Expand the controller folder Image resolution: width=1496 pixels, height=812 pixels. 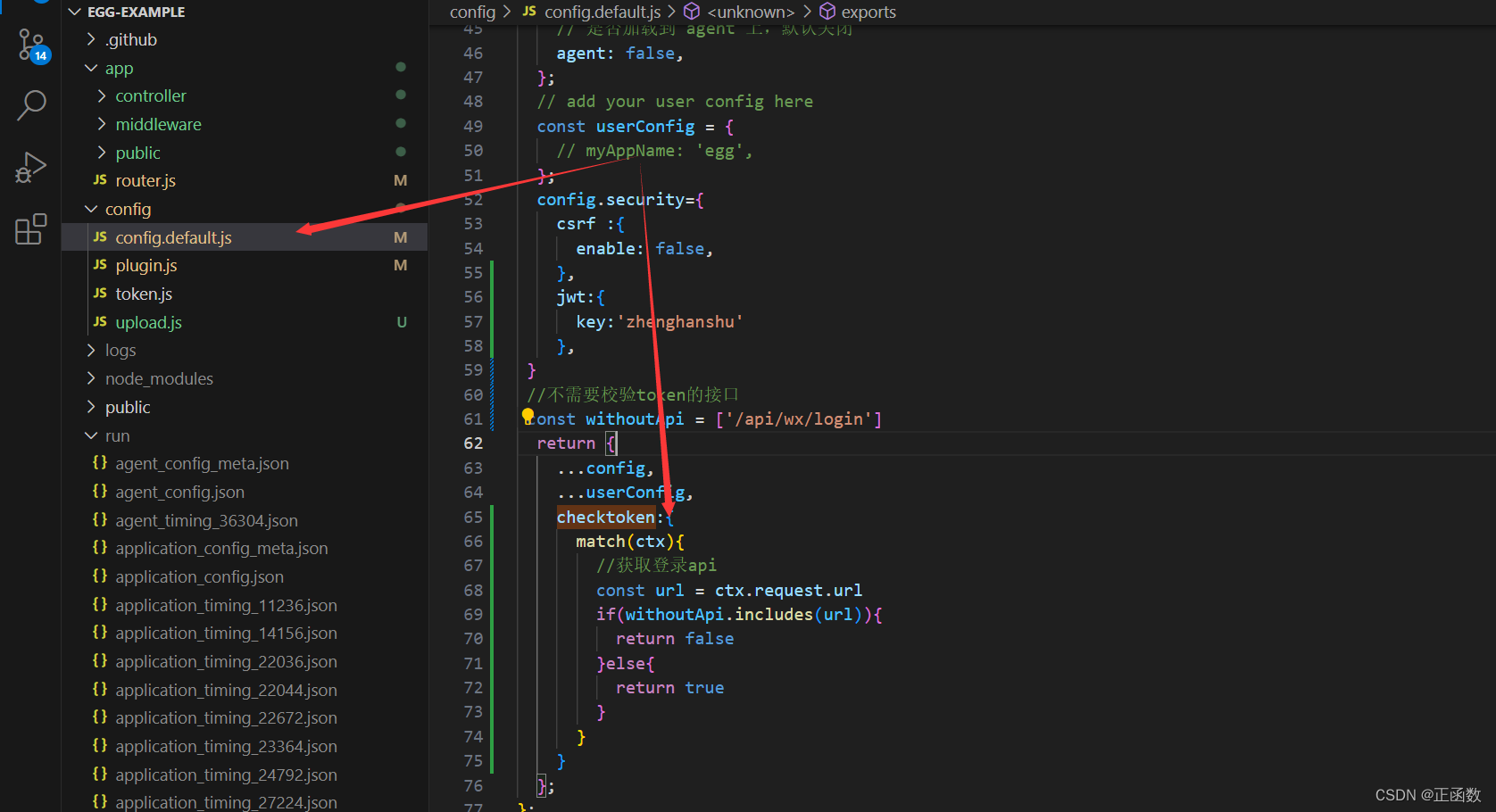102,95
